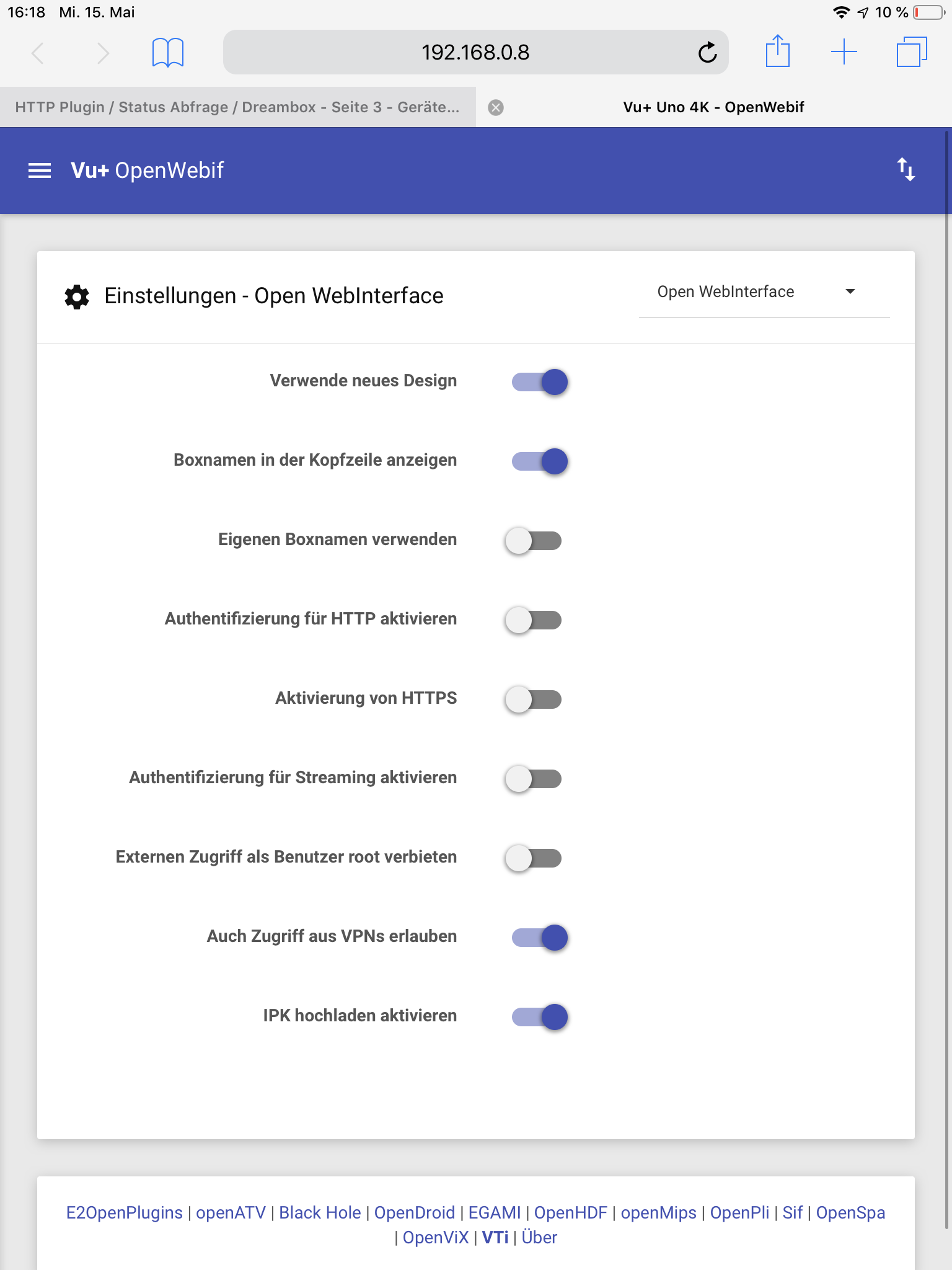
Task: Expand the Open WebInterface dropdown
Action: 764,292
